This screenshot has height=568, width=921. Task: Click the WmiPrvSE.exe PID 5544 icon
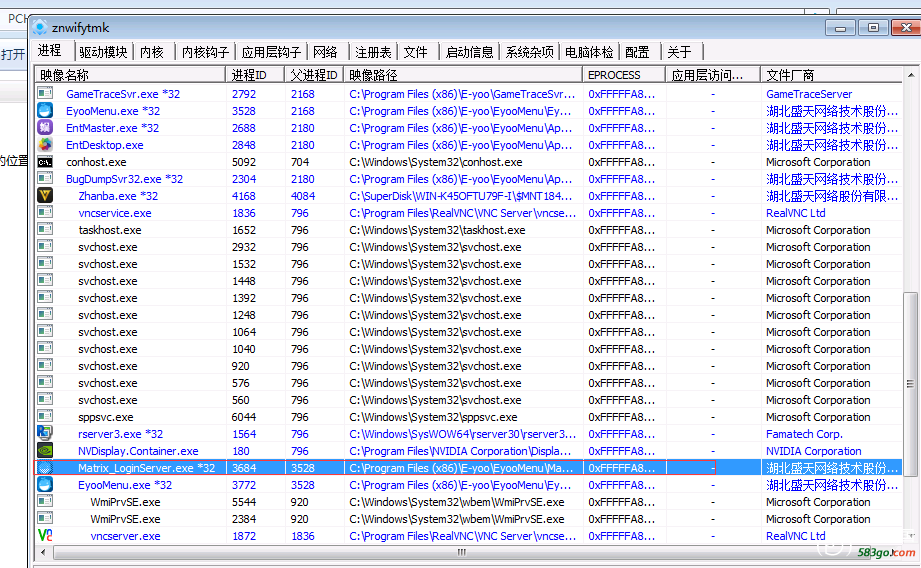tap(45, 502)
